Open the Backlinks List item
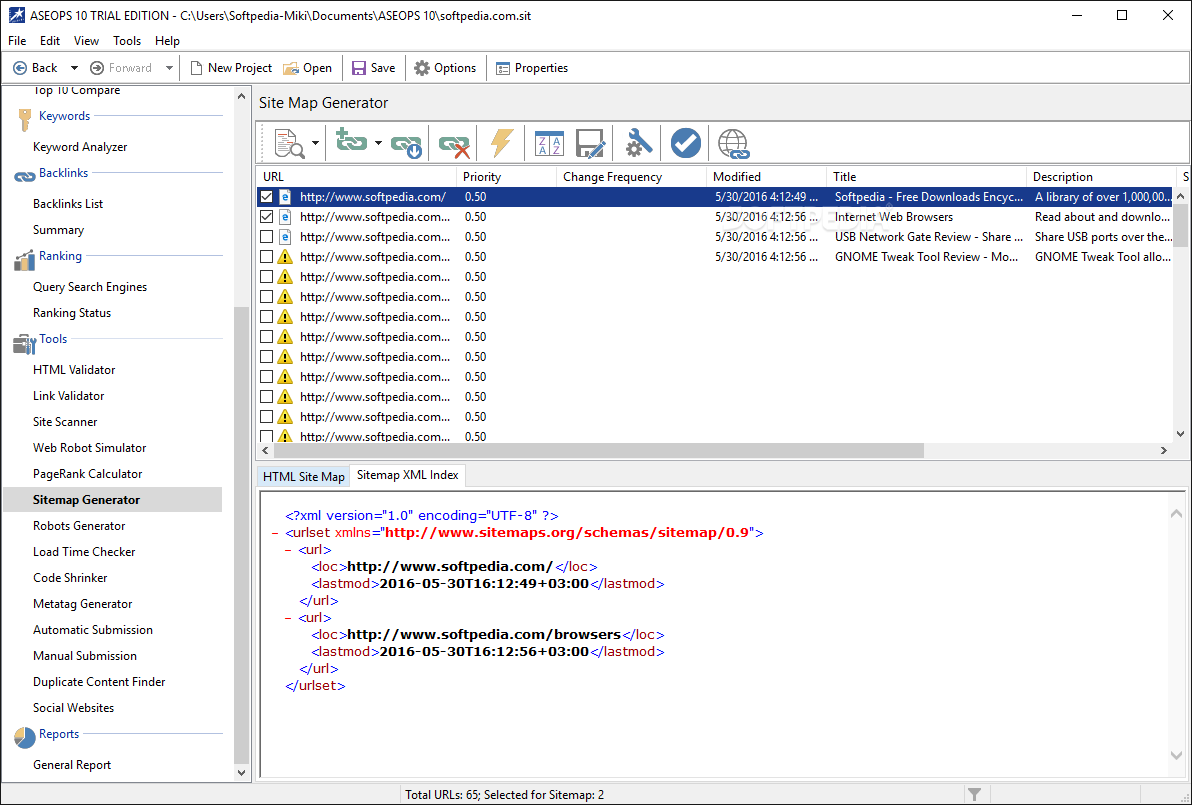This screenshot has height=805, width=1192. [68, 204]
